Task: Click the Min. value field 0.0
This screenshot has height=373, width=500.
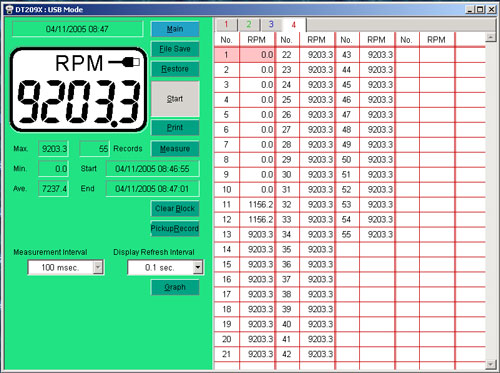Action: pos(54,169)
